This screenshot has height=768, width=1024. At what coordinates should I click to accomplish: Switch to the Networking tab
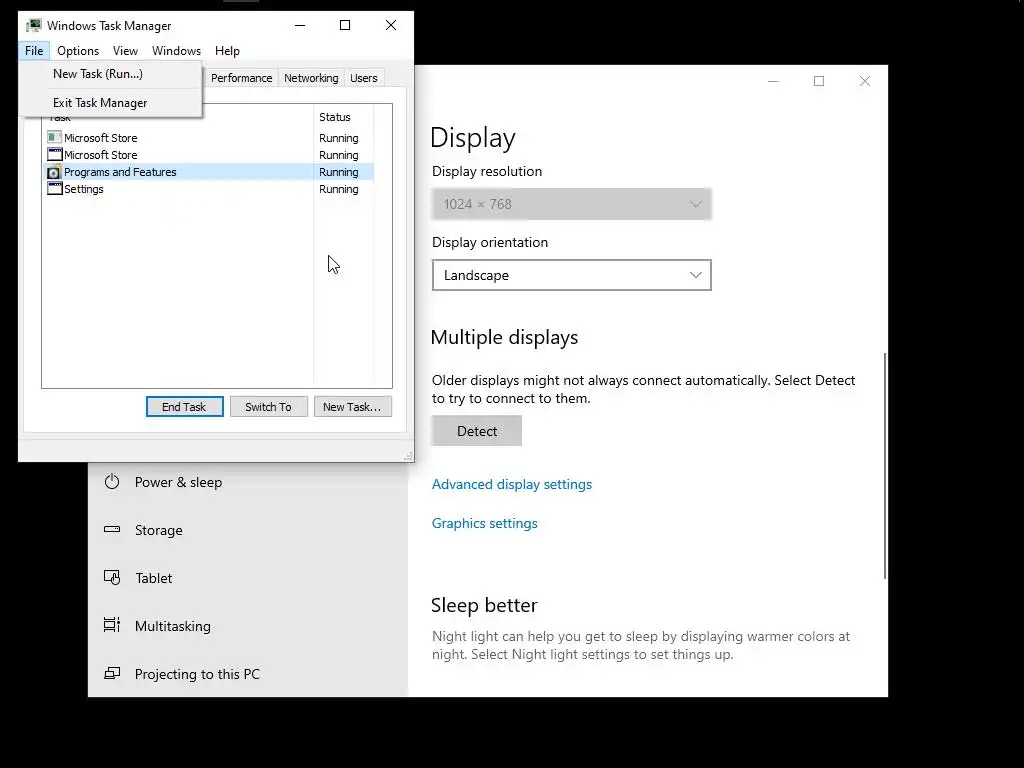pyautogui.click(x=311, y=78)
